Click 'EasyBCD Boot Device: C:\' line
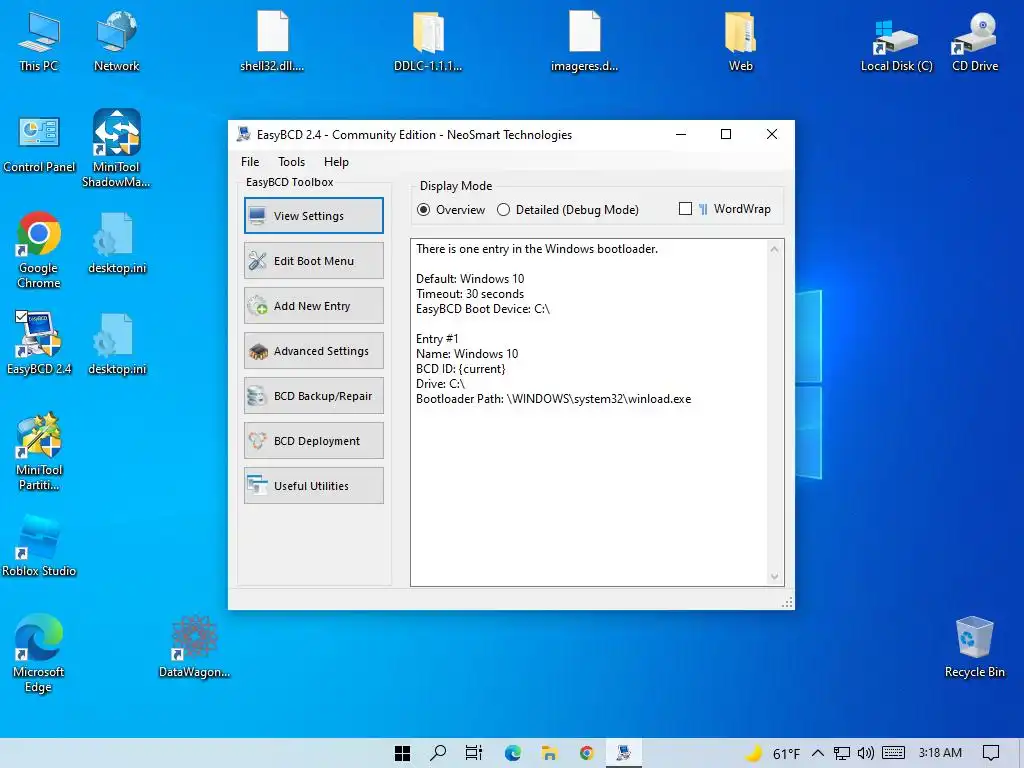Screen dimensions: 1024x768 click(483, 309)
